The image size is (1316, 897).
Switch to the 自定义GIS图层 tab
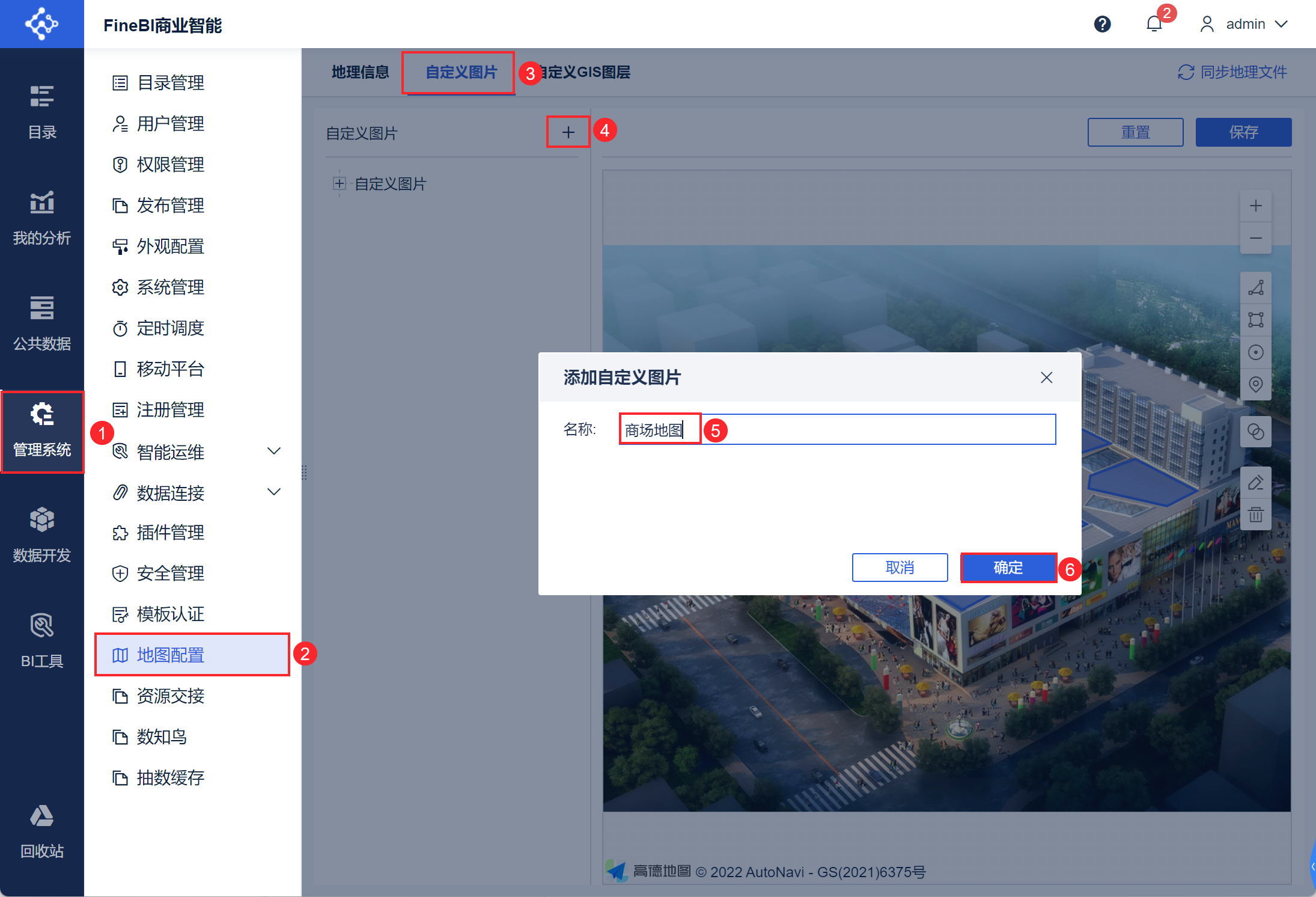[583, 72]
